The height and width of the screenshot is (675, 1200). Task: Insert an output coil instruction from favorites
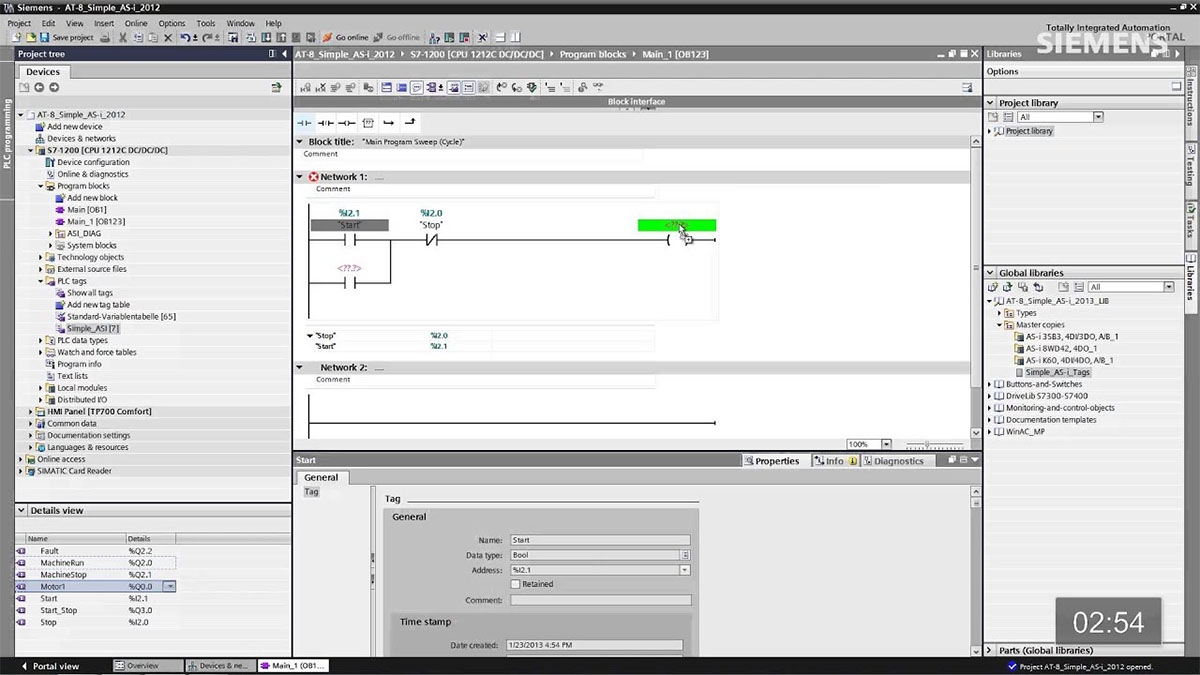coord(346,122)
